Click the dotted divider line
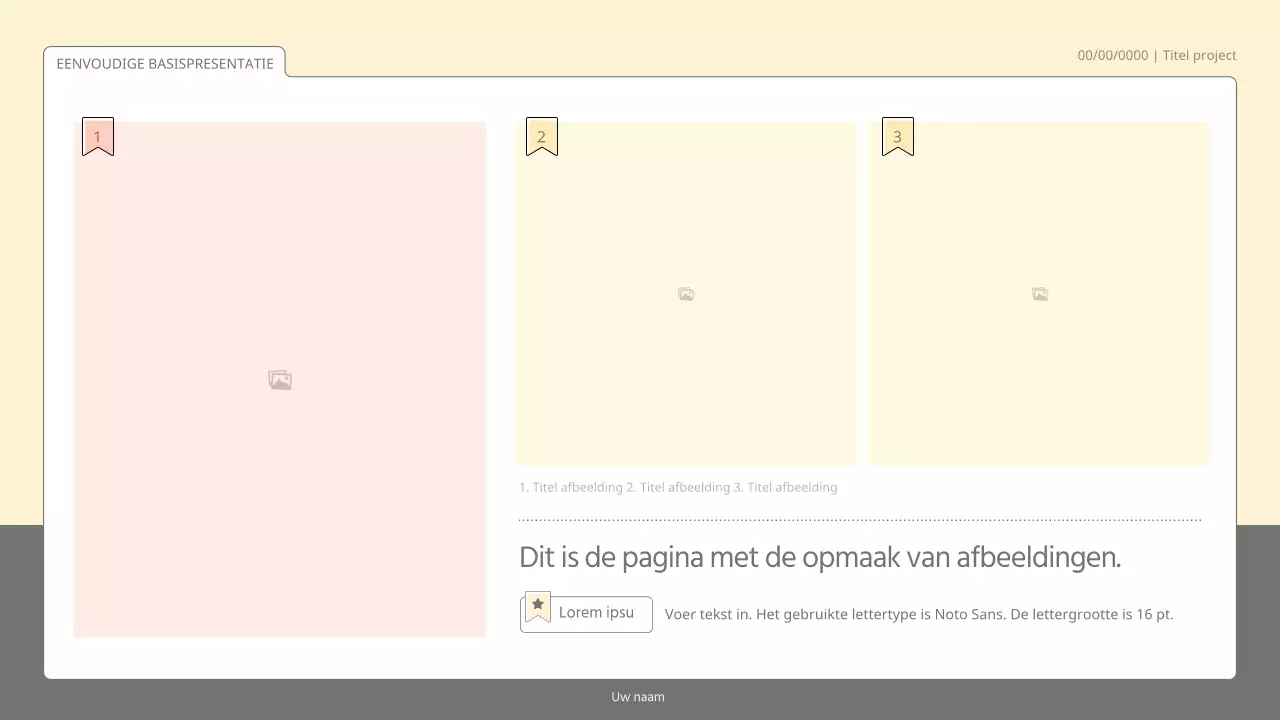This screenshot has height=720, width=1280. click(859, 517)
